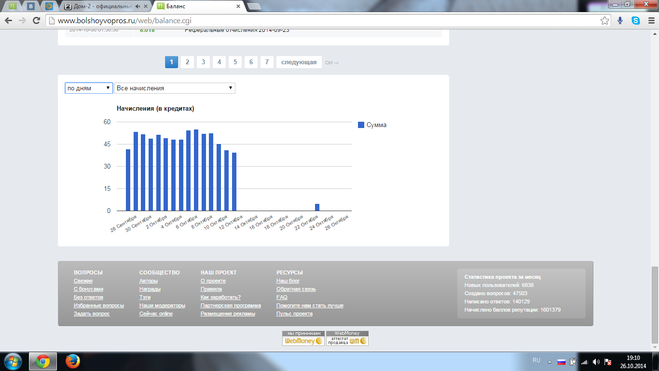The width and height of the screenshot is (659, 371).
Task: Switch to the VK pinned tab
Action: (x=31, y=6)
